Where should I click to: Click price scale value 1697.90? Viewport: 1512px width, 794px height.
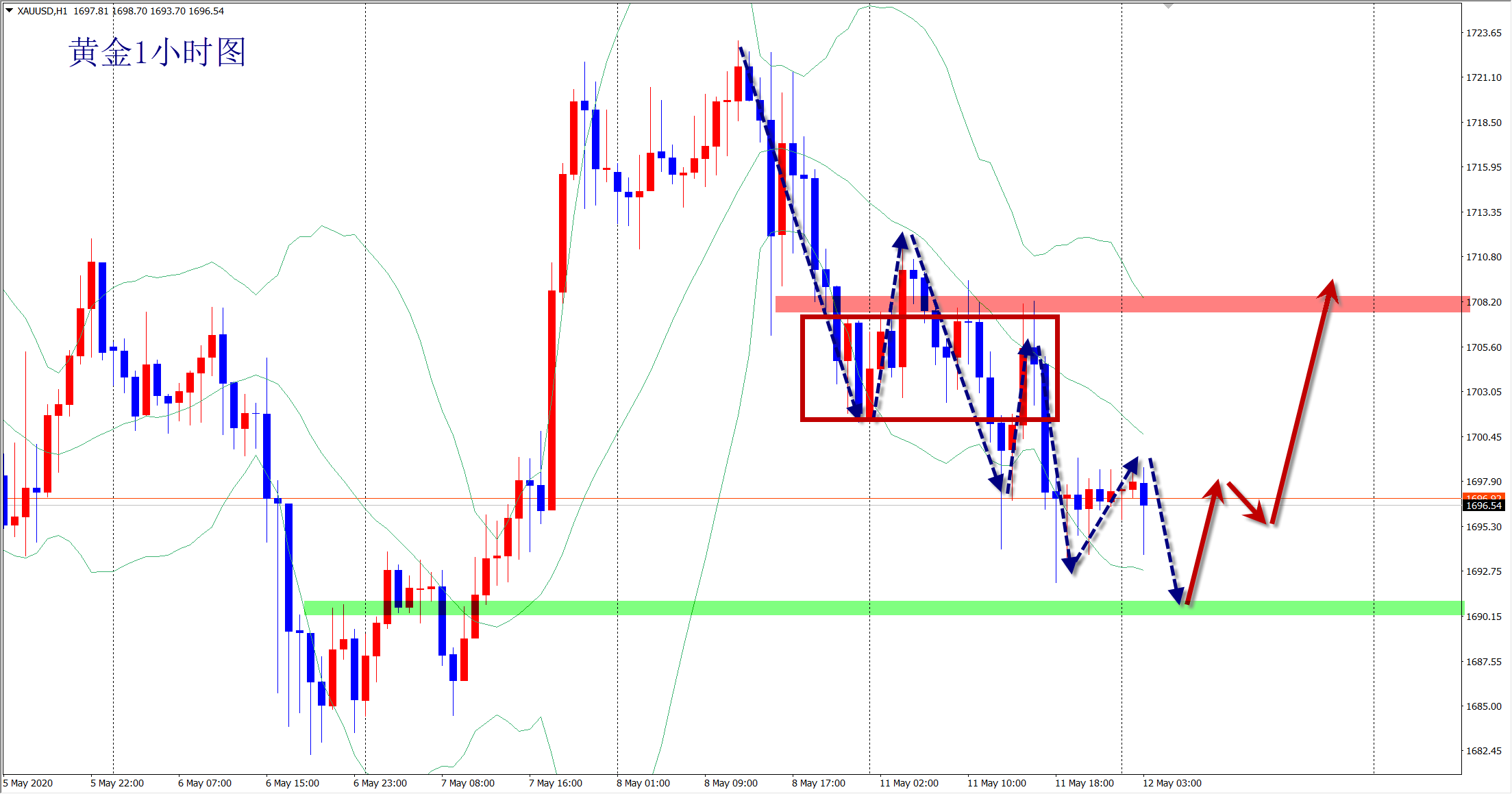[1483, 482]
